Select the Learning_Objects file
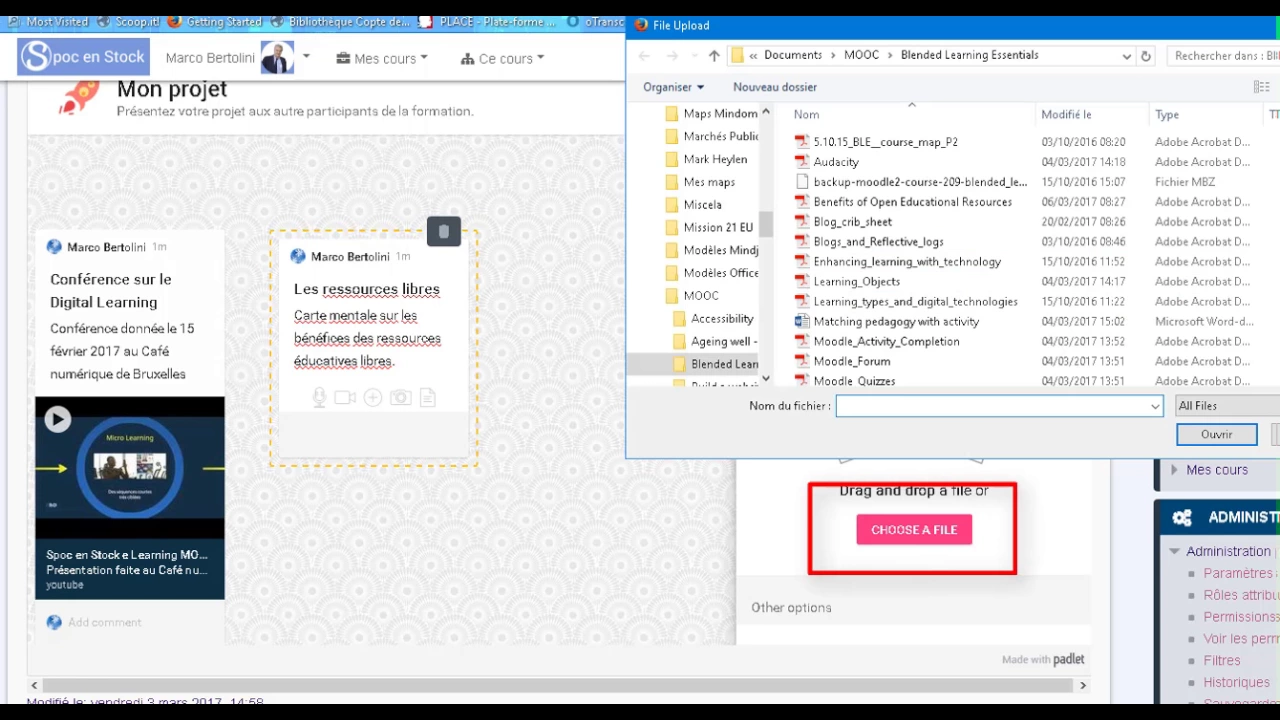 coord(856,282)
